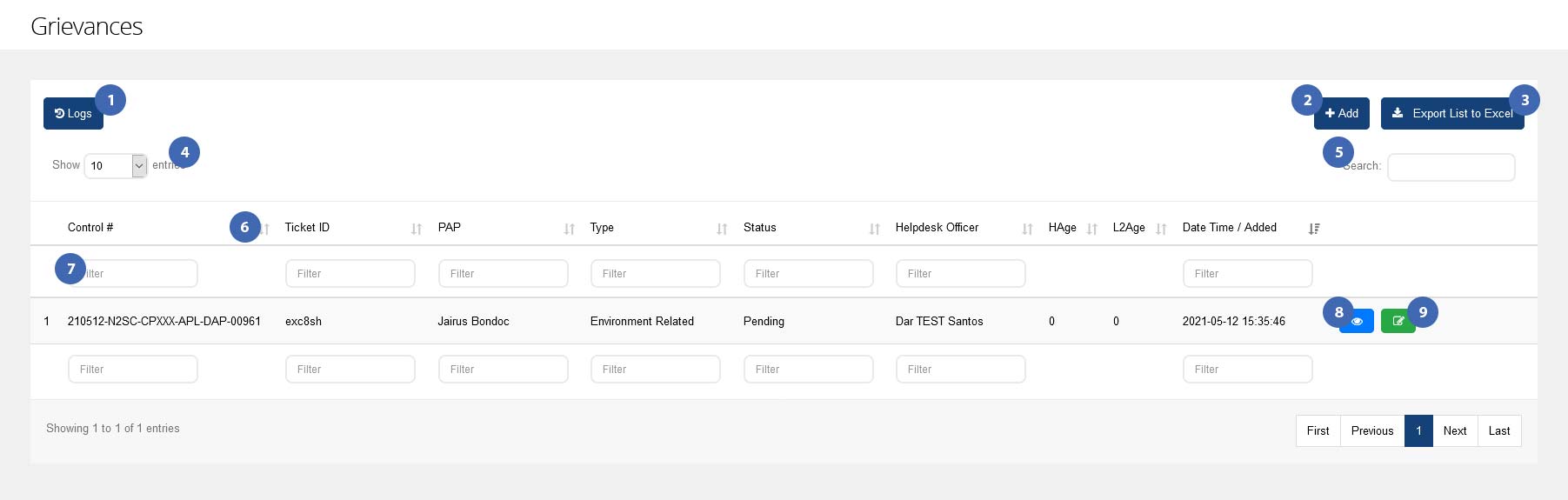Sort by Status column arrows
The height and width of the screenshot is (500, 1568).
[x=875, y=229]
